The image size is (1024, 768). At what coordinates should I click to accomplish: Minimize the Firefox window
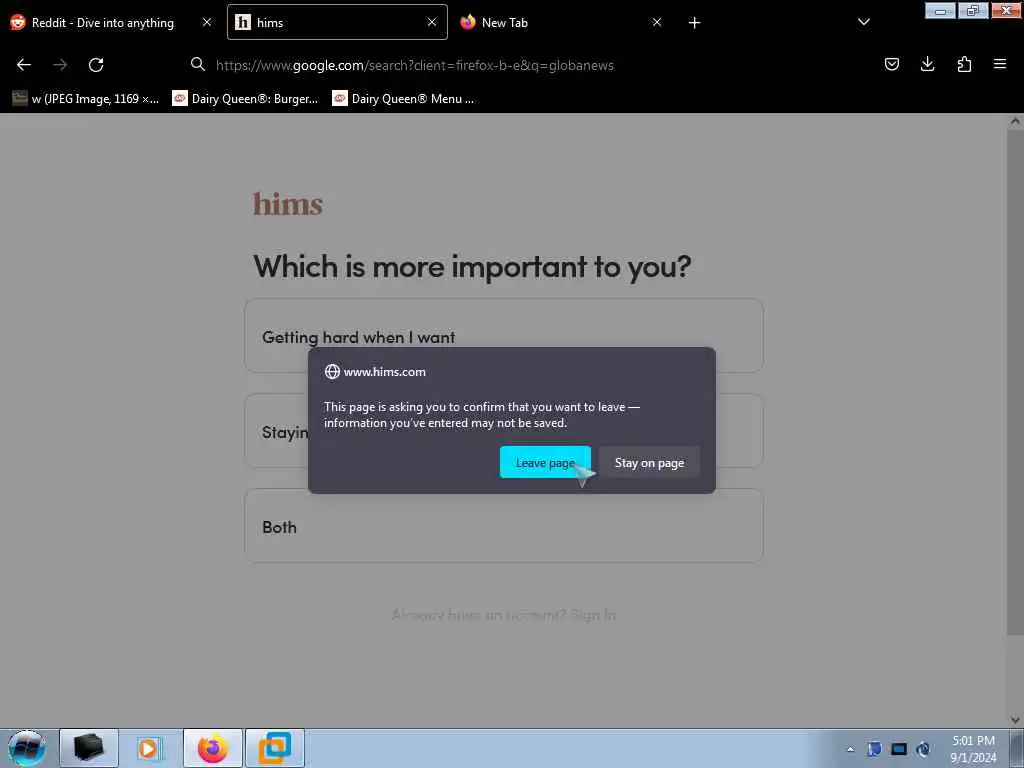click(940, 10)
